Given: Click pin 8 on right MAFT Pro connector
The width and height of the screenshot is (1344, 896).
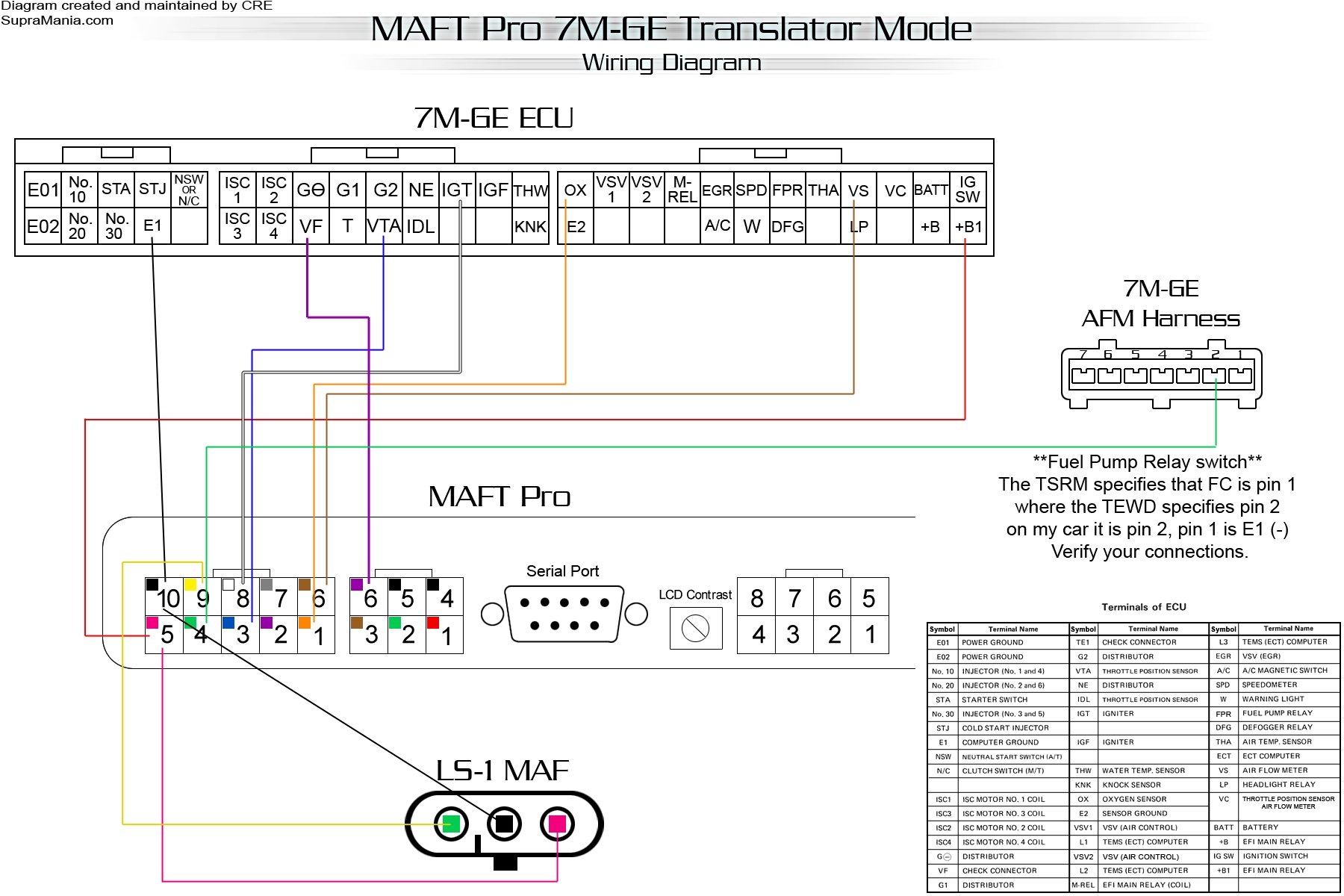Looking at the screenshot, I should click(756, 598).
